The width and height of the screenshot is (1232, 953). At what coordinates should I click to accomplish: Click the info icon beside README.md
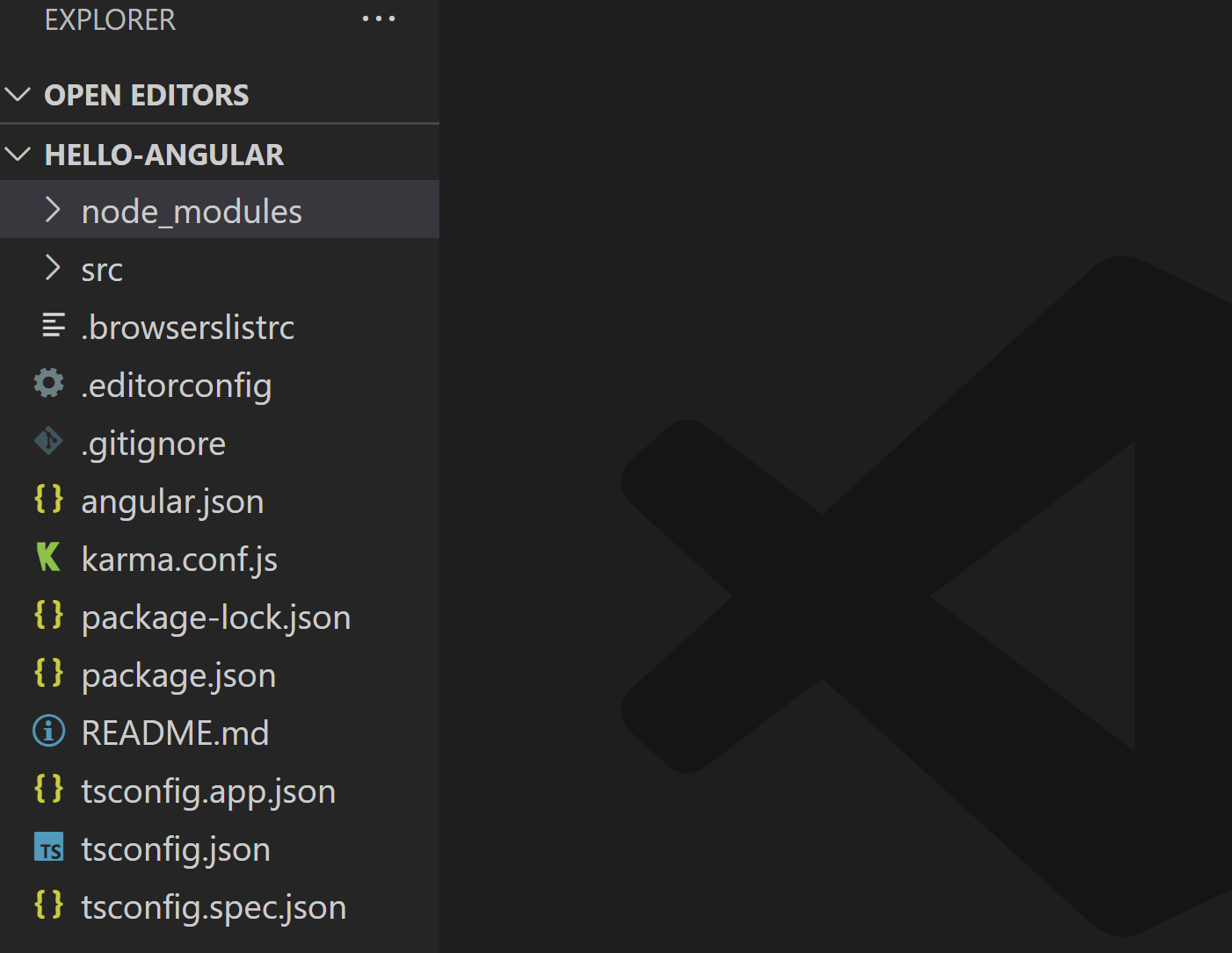49,731
